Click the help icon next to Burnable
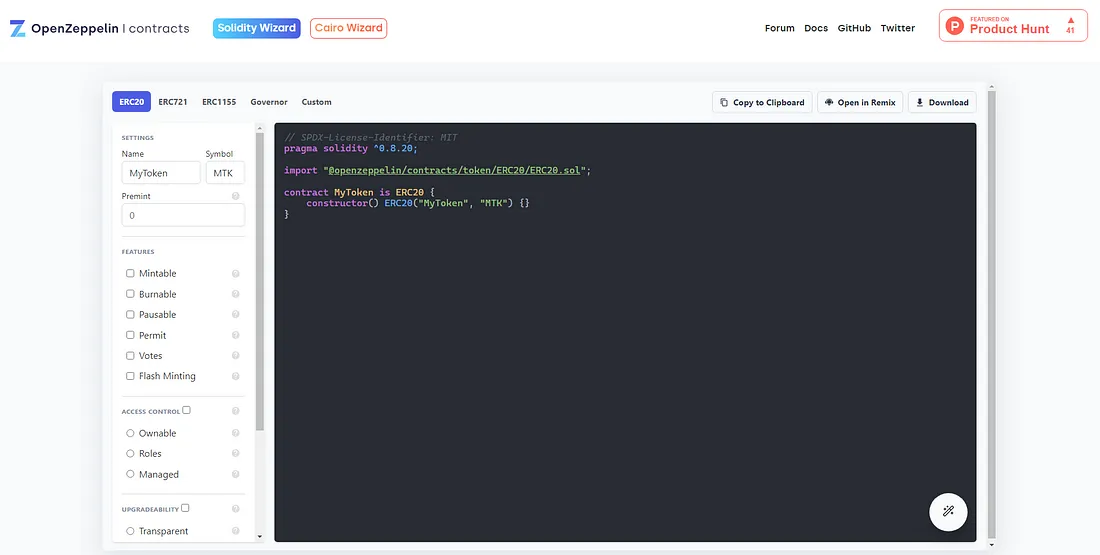1100x555 pixels. point(236,294)
